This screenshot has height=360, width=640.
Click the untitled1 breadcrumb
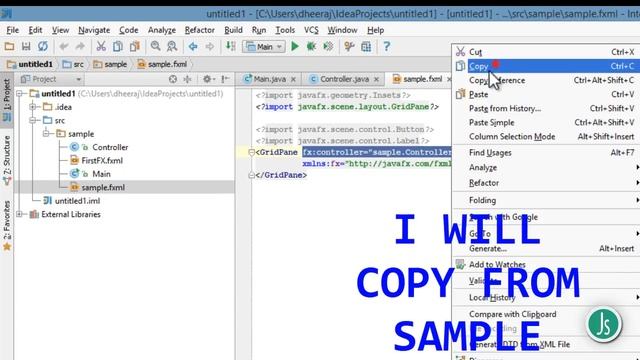click(30, 64)
